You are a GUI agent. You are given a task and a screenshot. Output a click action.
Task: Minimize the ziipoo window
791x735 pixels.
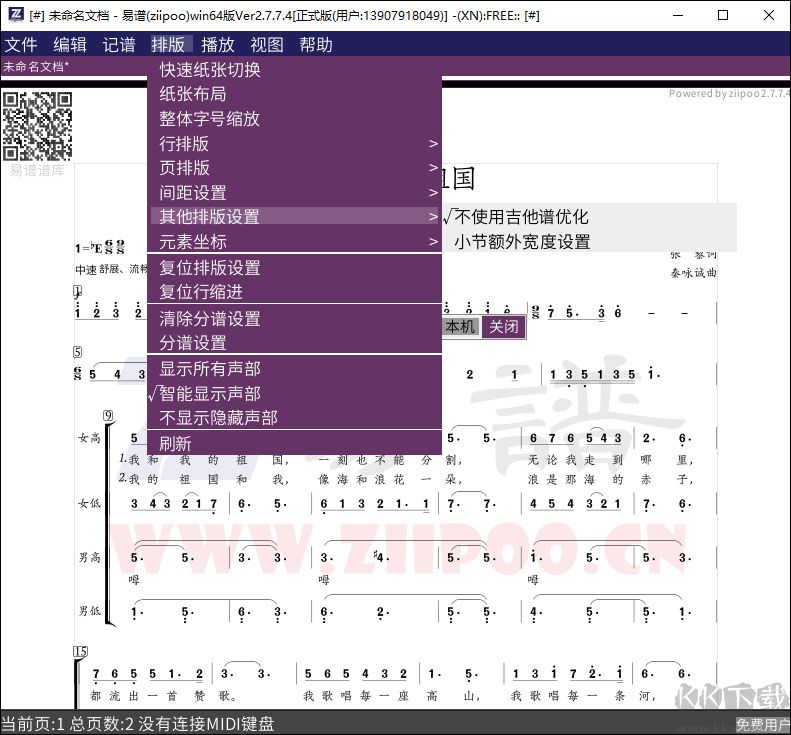[x=678, y=15]
